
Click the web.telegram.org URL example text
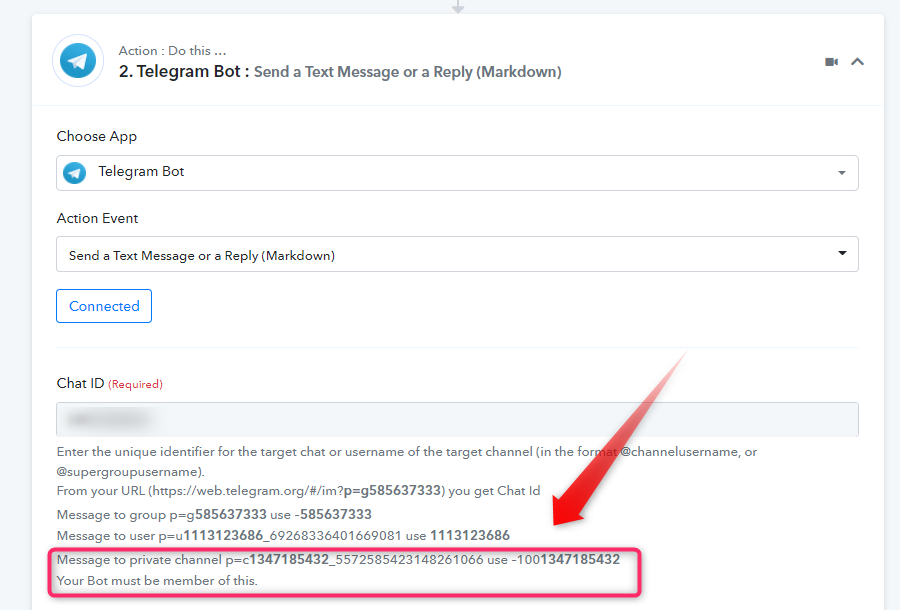pos(297,491)
